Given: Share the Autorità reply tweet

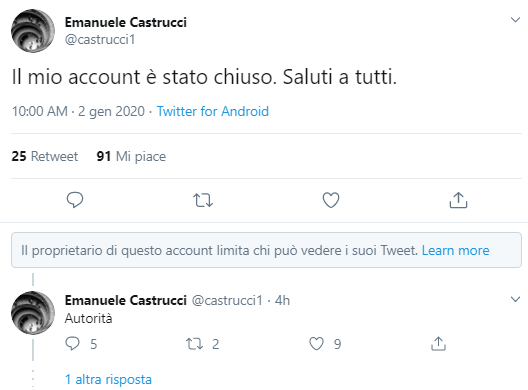Looking at the screenshot, I should click(438, 344).
